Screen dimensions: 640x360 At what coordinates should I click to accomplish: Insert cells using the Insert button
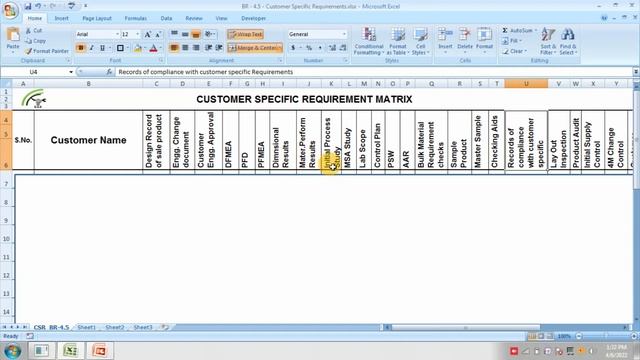click(x=445, y=39)
